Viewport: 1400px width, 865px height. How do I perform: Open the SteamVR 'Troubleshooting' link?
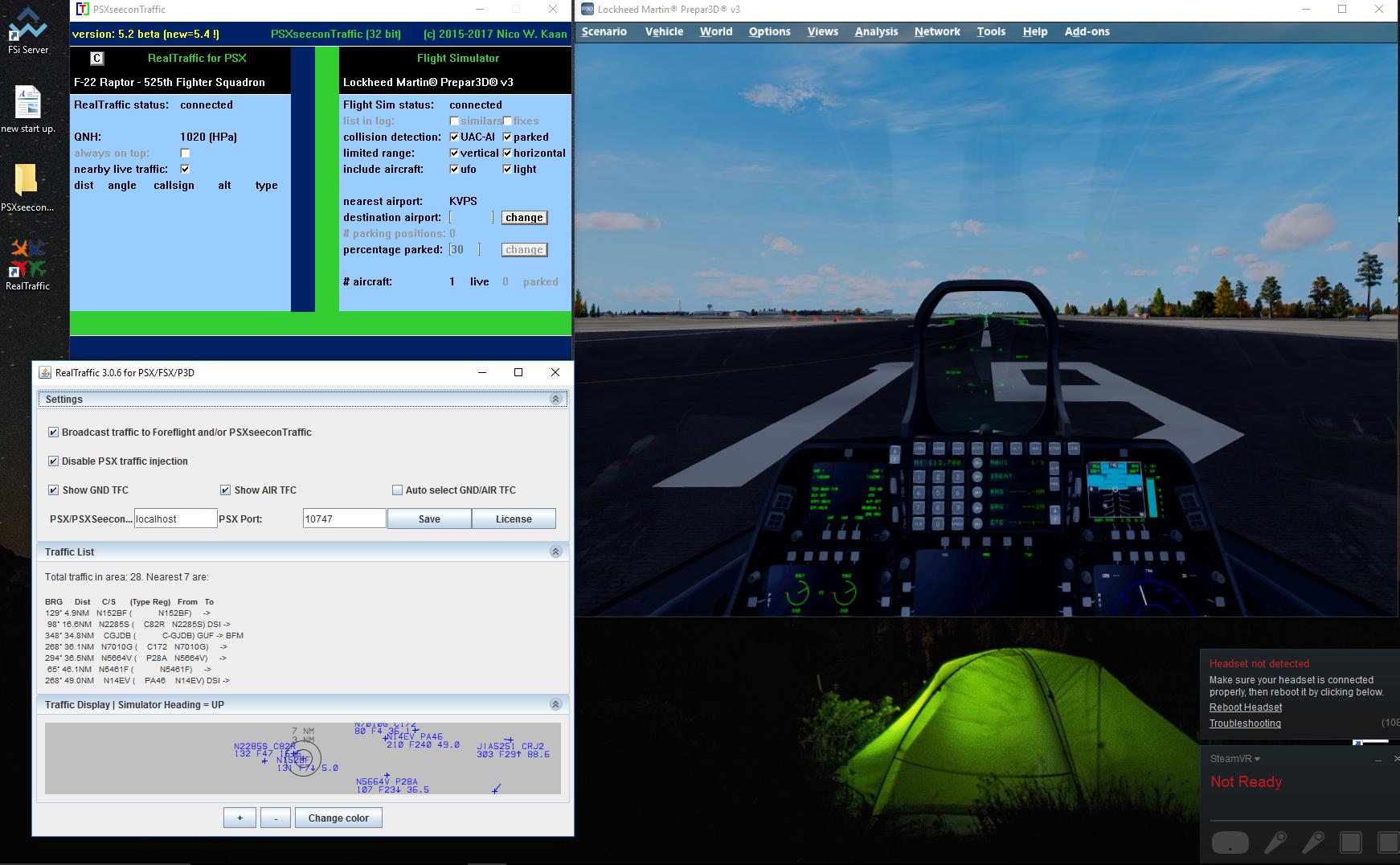pos(1245,724)
